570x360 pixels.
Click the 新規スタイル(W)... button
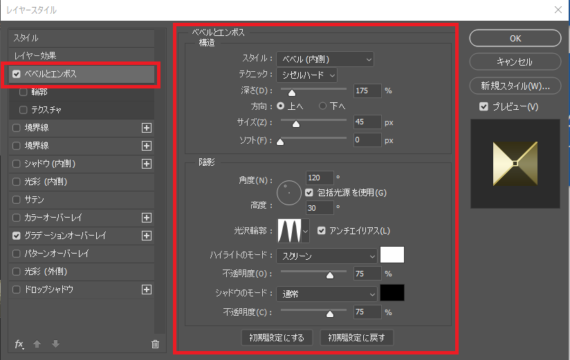(515, 86)
